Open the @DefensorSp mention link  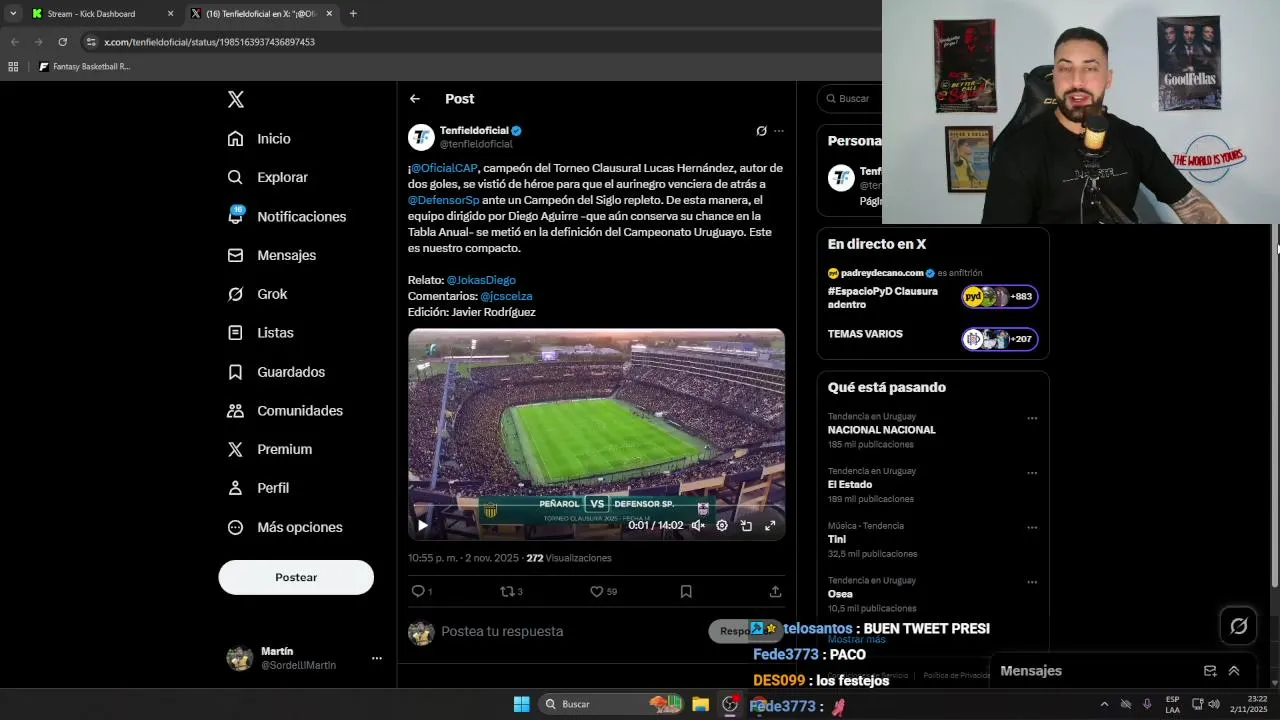coord(443,200)
